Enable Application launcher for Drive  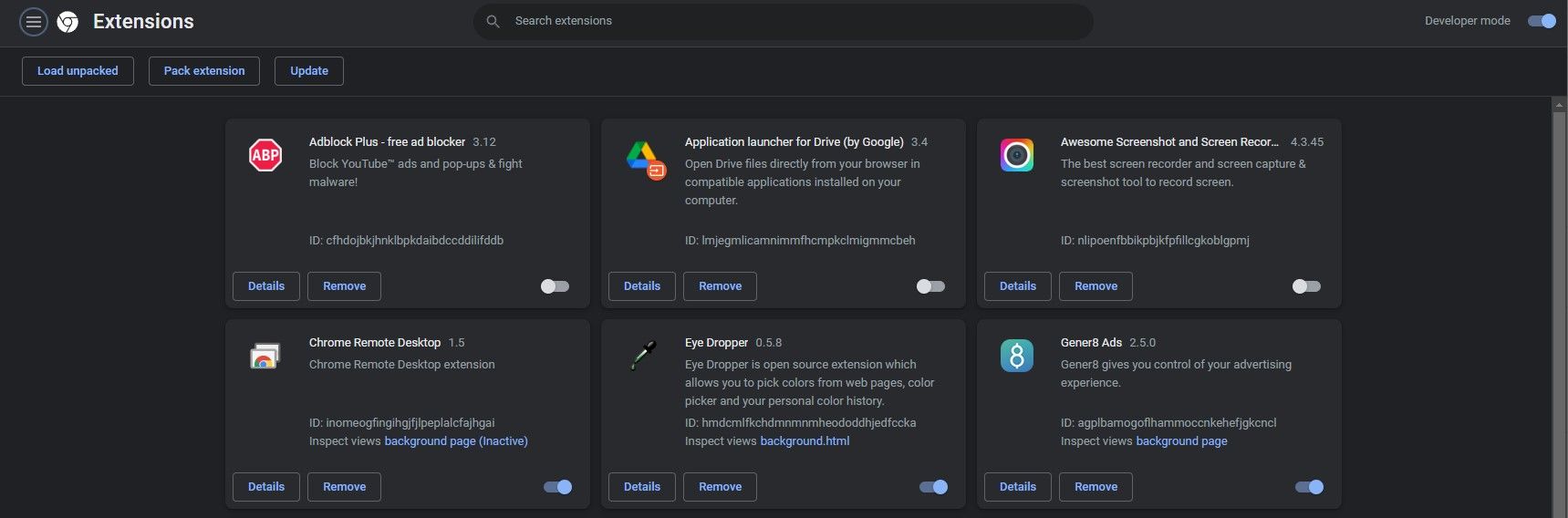pyautogui.click(x=930, y=286)
